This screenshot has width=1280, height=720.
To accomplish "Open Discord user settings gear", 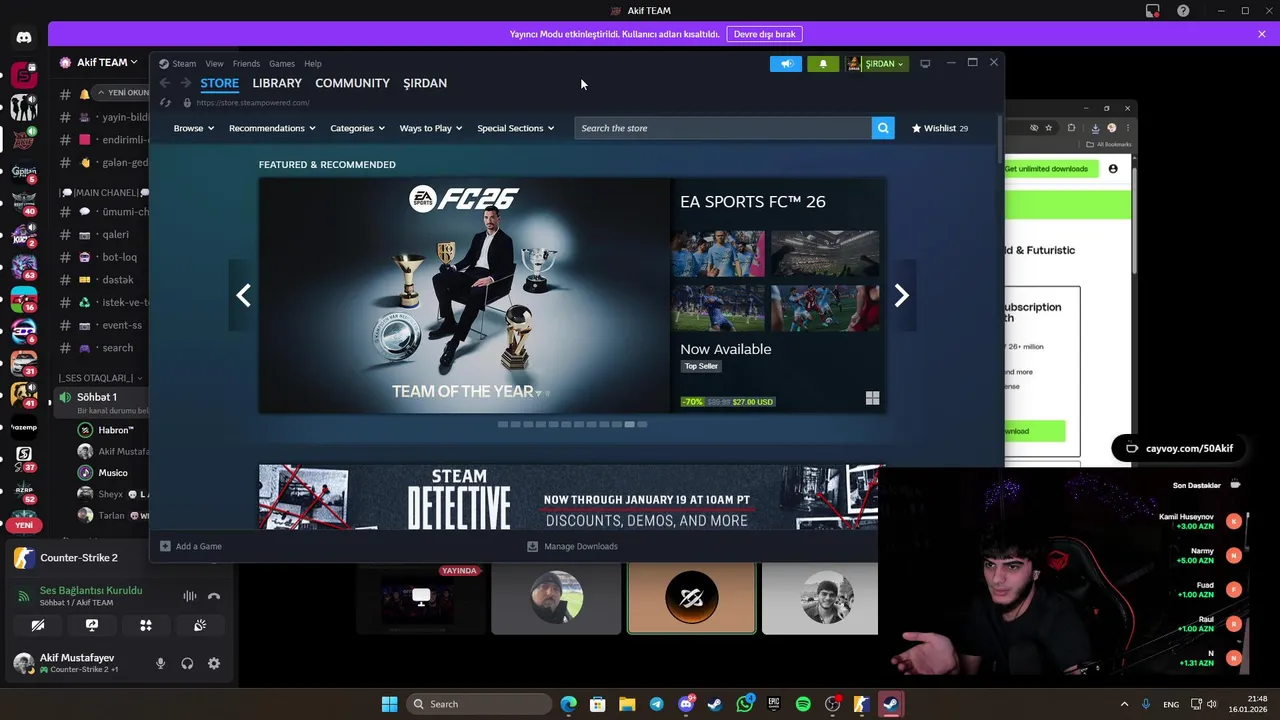I will point(214,663).
